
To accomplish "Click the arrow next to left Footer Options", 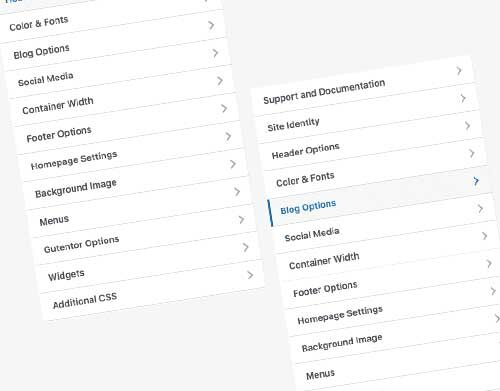I will click(x=228, y=136).
